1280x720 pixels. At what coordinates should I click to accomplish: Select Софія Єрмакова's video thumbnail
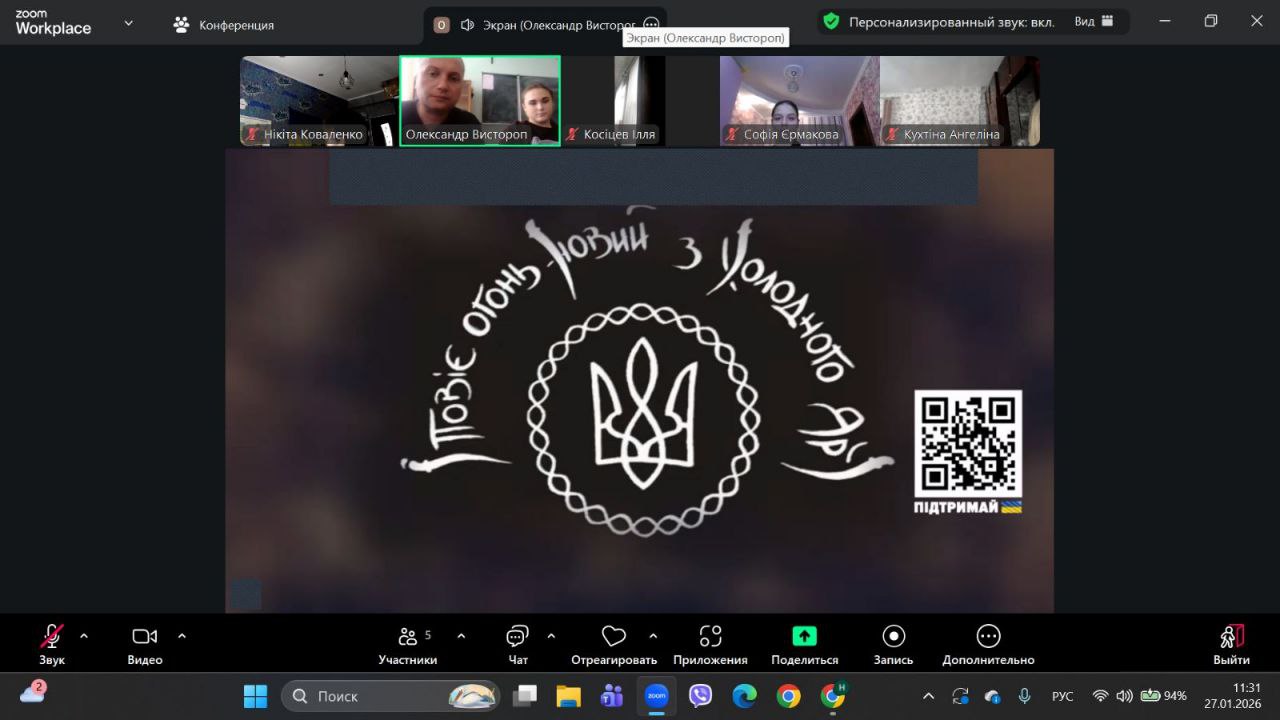tap(799, 101)
